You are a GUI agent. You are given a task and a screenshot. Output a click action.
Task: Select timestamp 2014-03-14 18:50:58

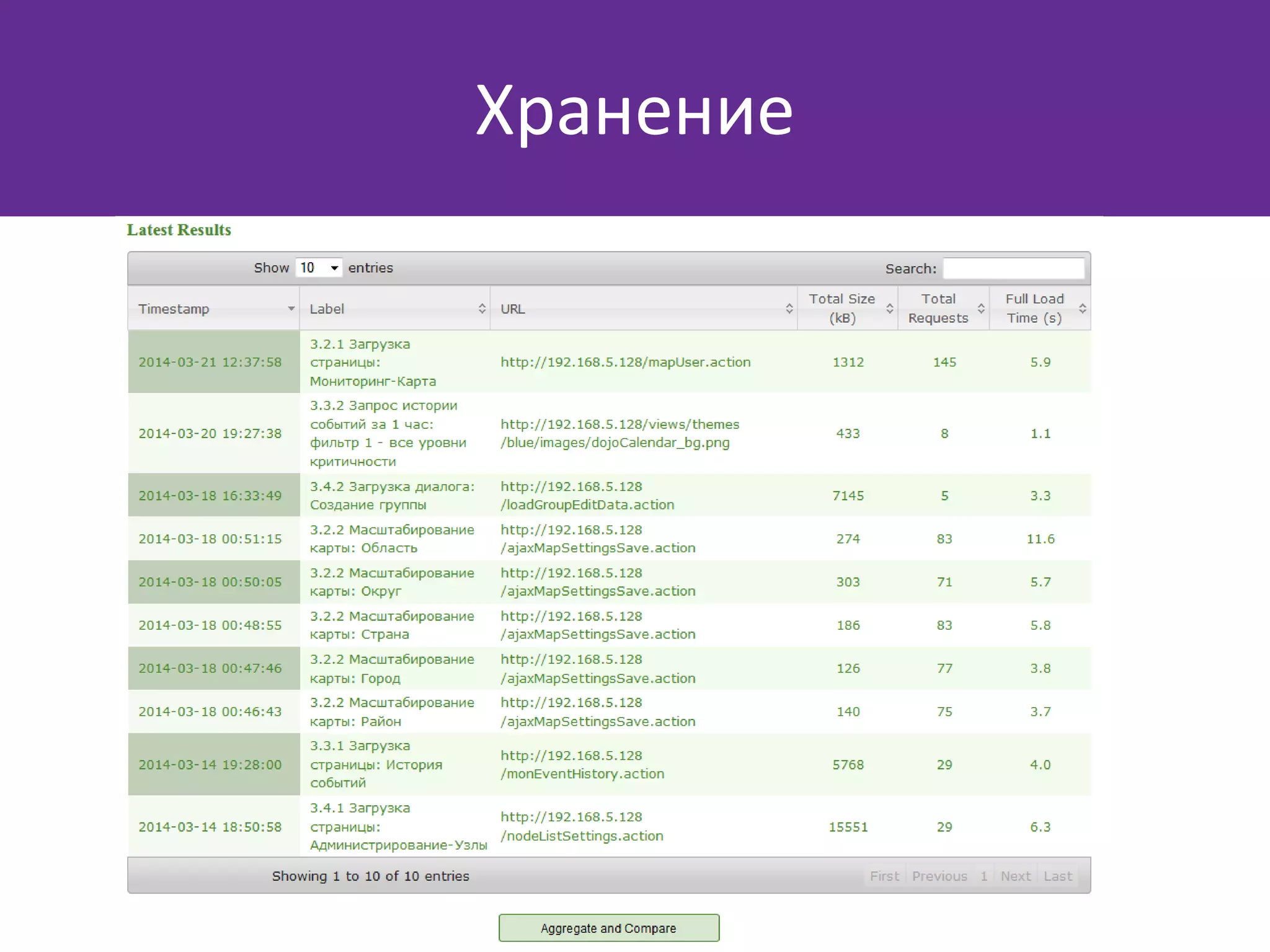click(210, 826)
